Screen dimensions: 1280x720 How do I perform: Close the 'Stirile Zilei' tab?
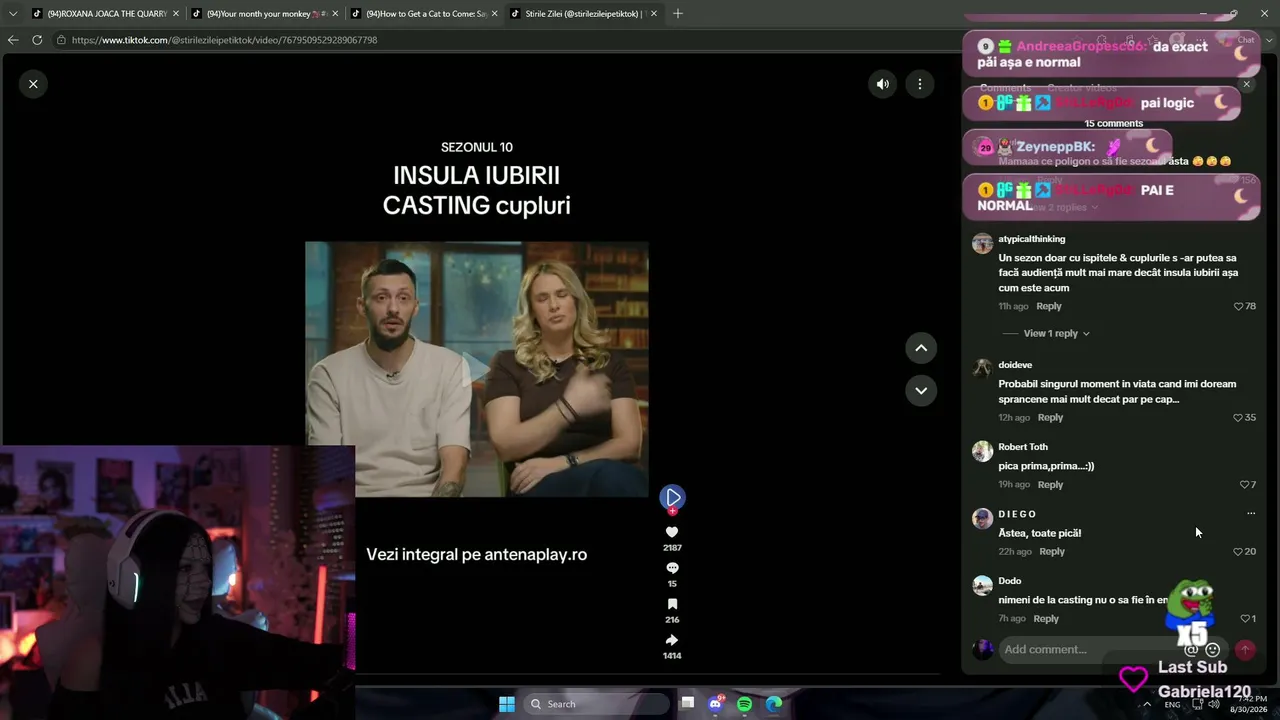653,14
